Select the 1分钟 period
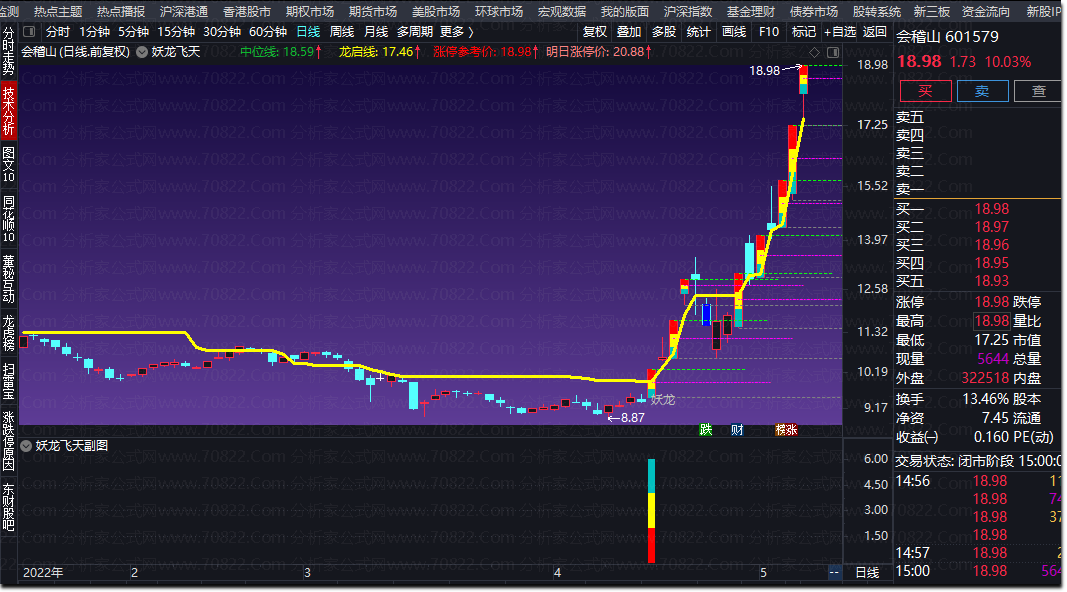The image size is (1067, 592). (95, 32)
